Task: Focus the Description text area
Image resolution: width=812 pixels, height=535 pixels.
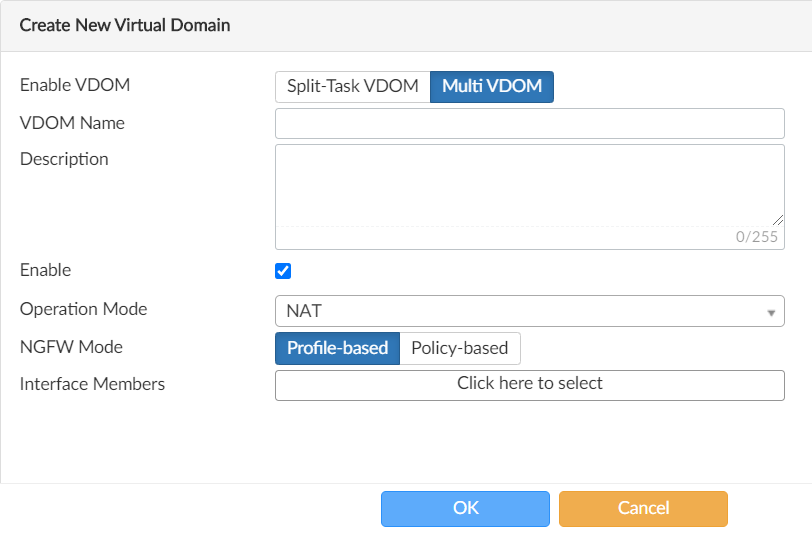Action: tap(529, 185)
